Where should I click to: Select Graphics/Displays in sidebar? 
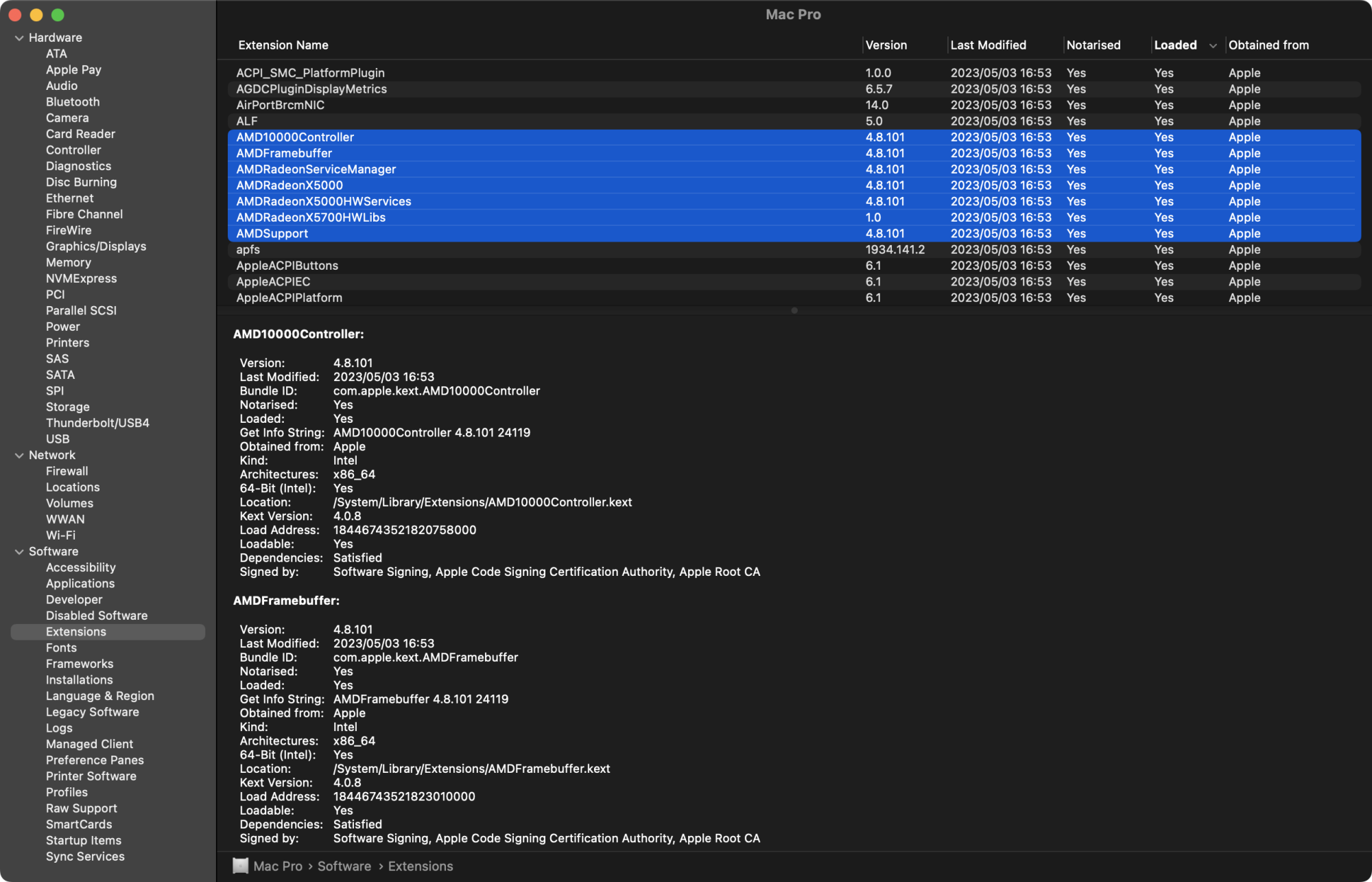(96, 246)
